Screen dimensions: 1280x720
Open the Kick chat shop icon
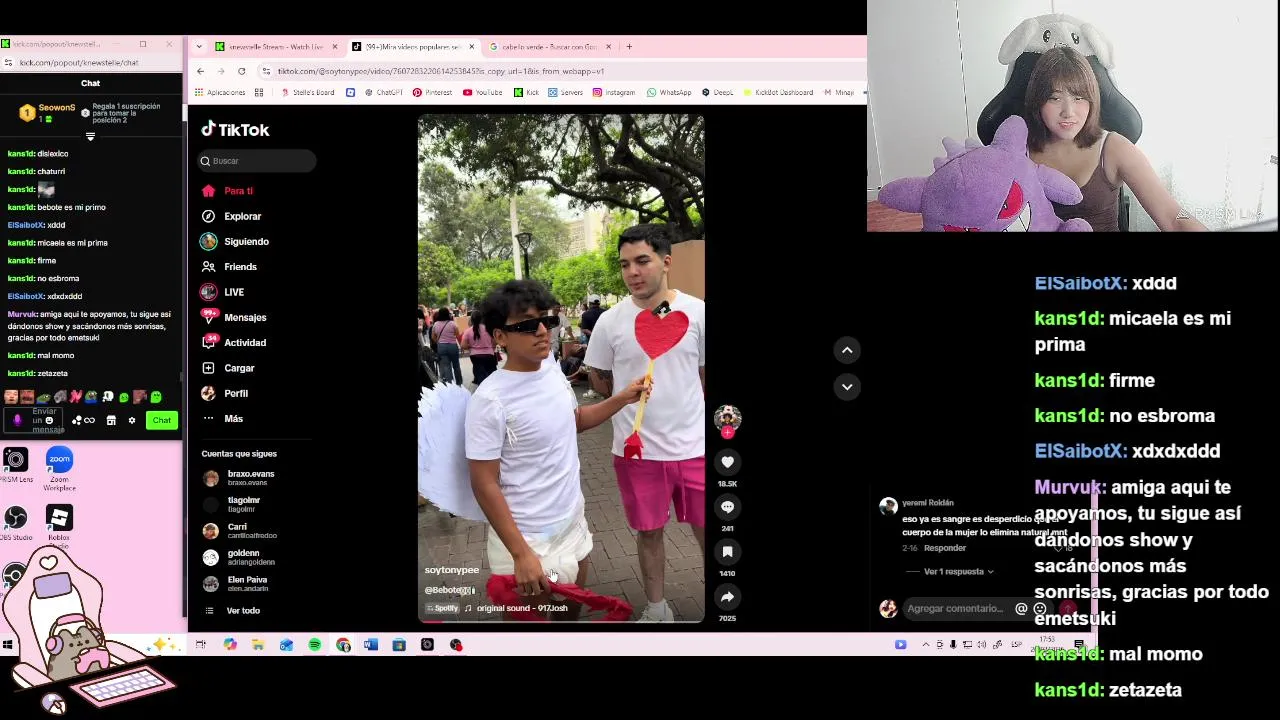111,421
